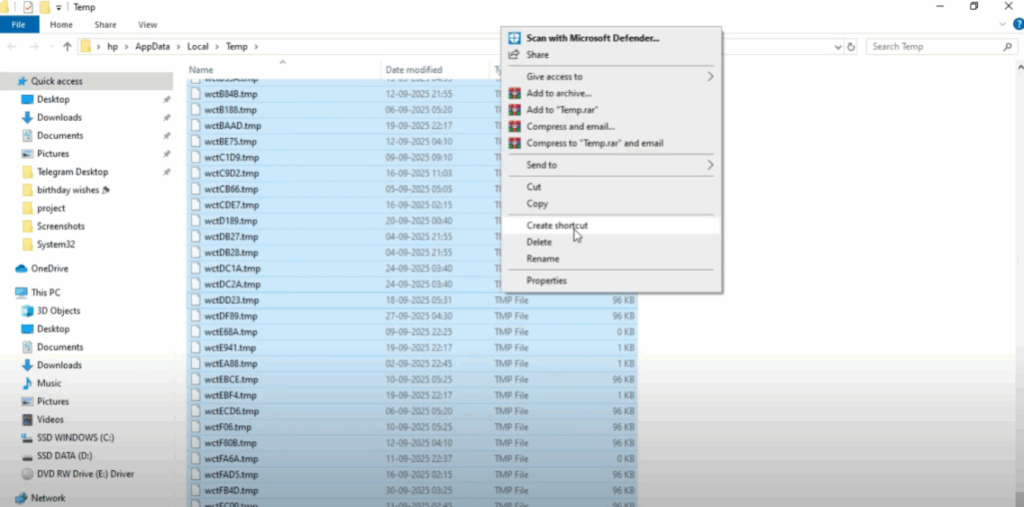Click Scan with Microsoft Defender icon

514,38
